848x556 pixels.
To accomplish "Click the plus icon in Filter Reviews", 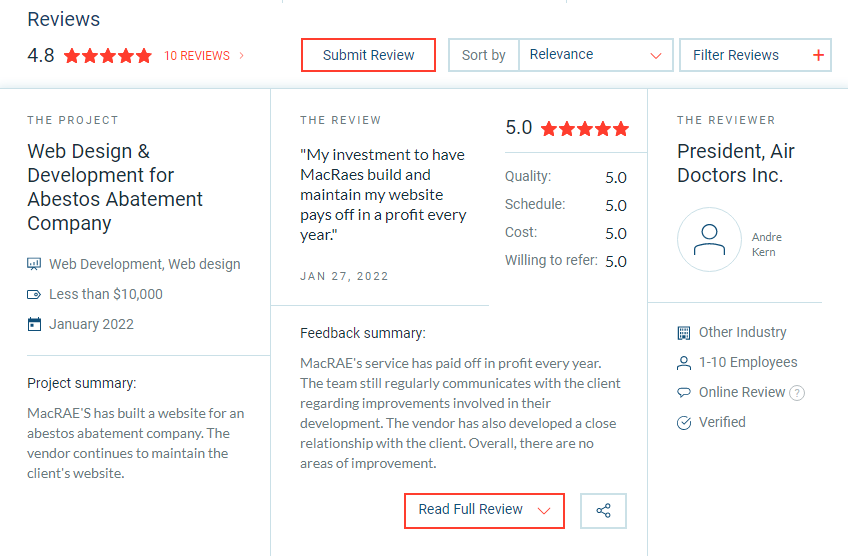I will pos(818,55).
